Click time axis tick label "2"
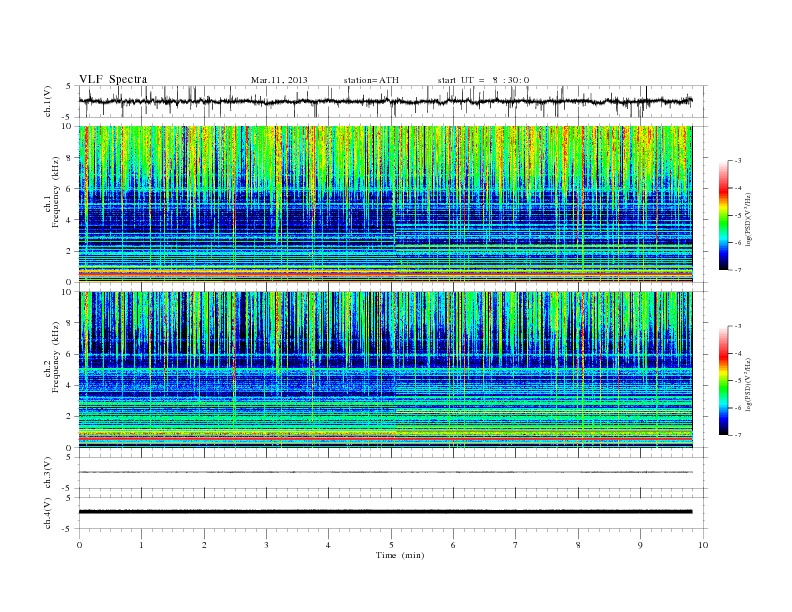 pos(204,545)
